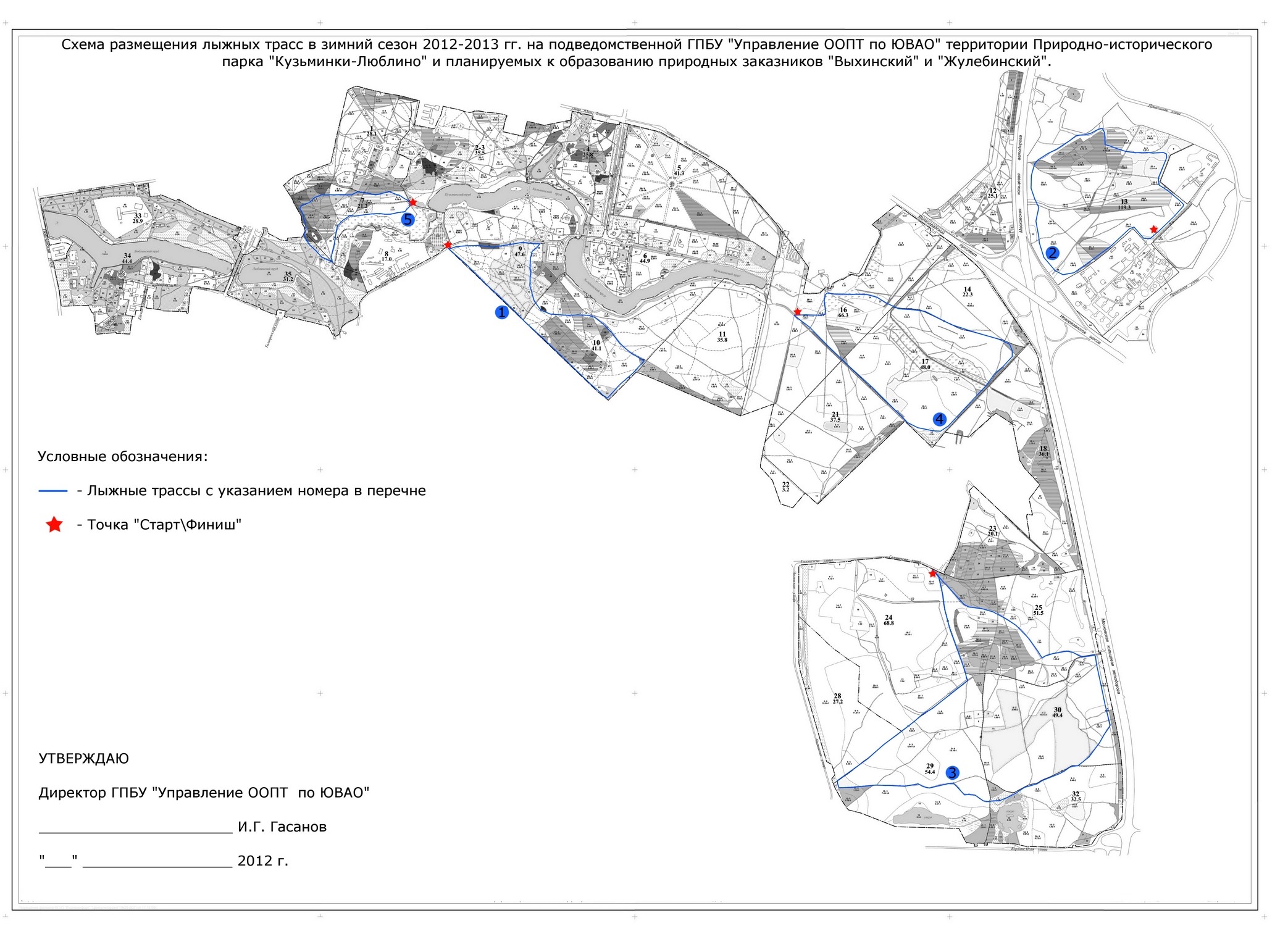The width and height of the screenshot is (1288, 926).
Task: Click quarter label '25 51.5' on the map
Action: coord(1038,610)
